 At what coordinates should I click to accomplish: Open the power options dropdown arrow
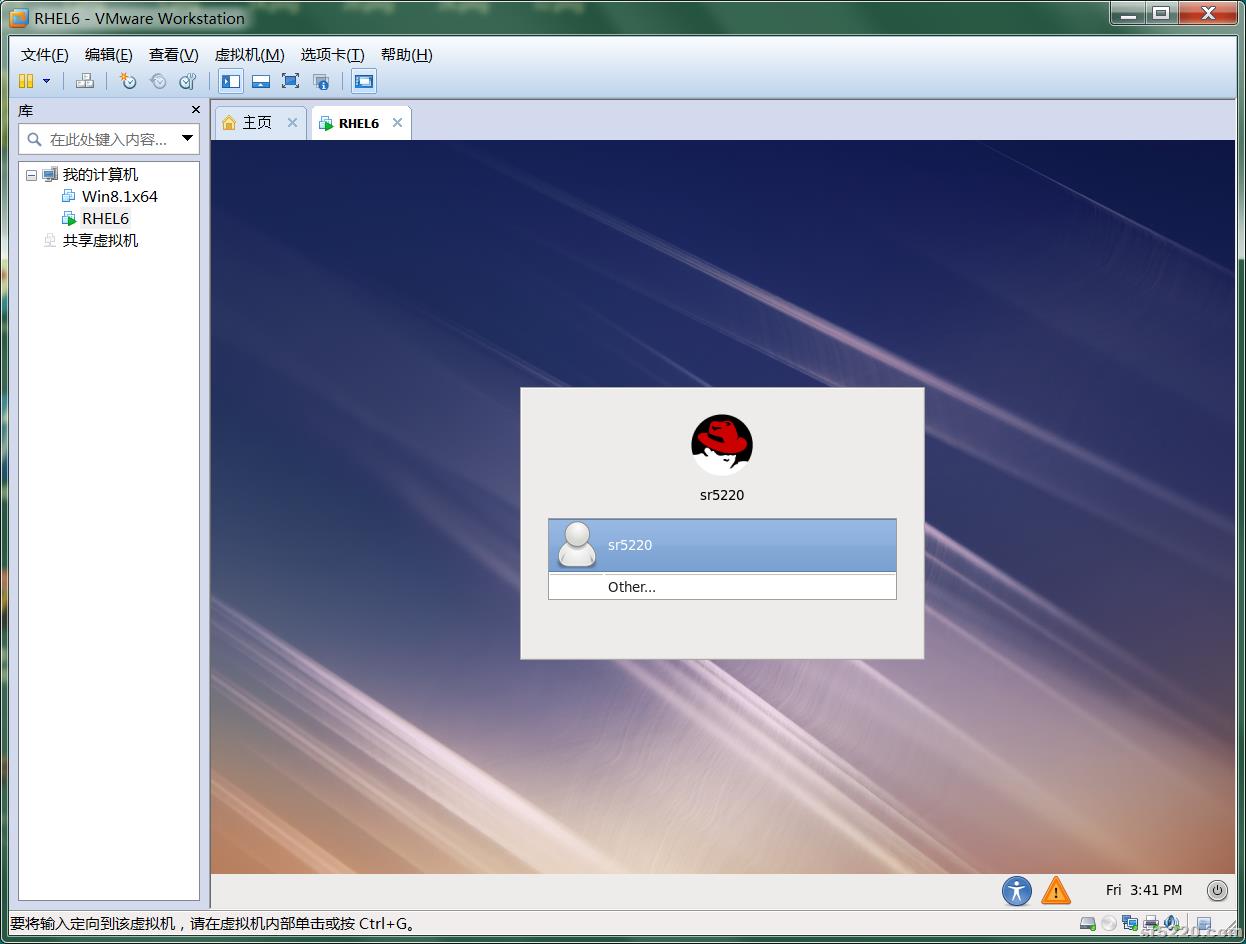pos(46,81)
